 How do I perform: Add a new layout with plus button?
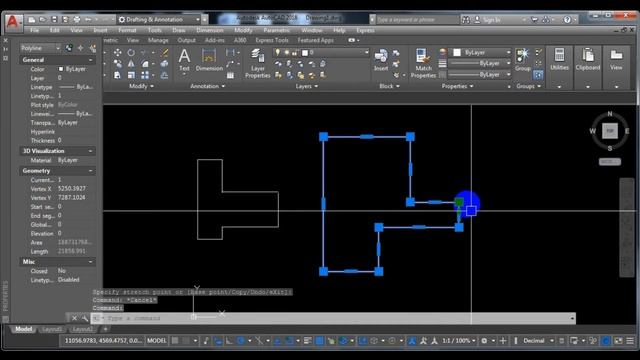click(x=105, y=329)
